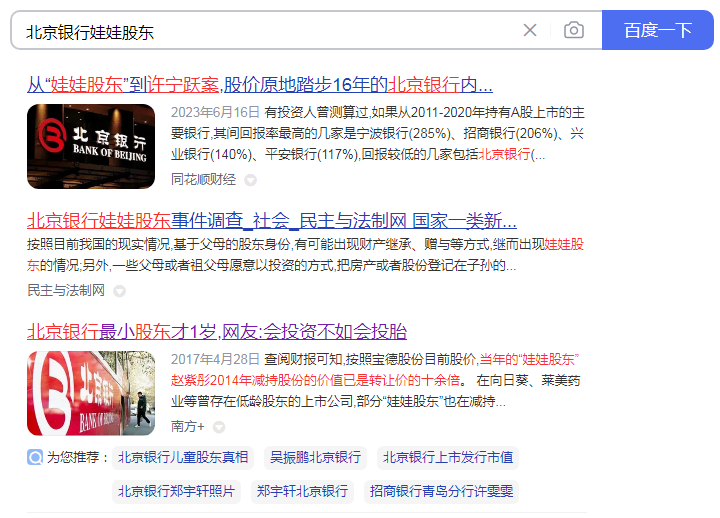The height and width of the screenshot is (518, 720).
Task: Select suggestion 吴振鹏北京银行
Action: click(x=315, y=458)
